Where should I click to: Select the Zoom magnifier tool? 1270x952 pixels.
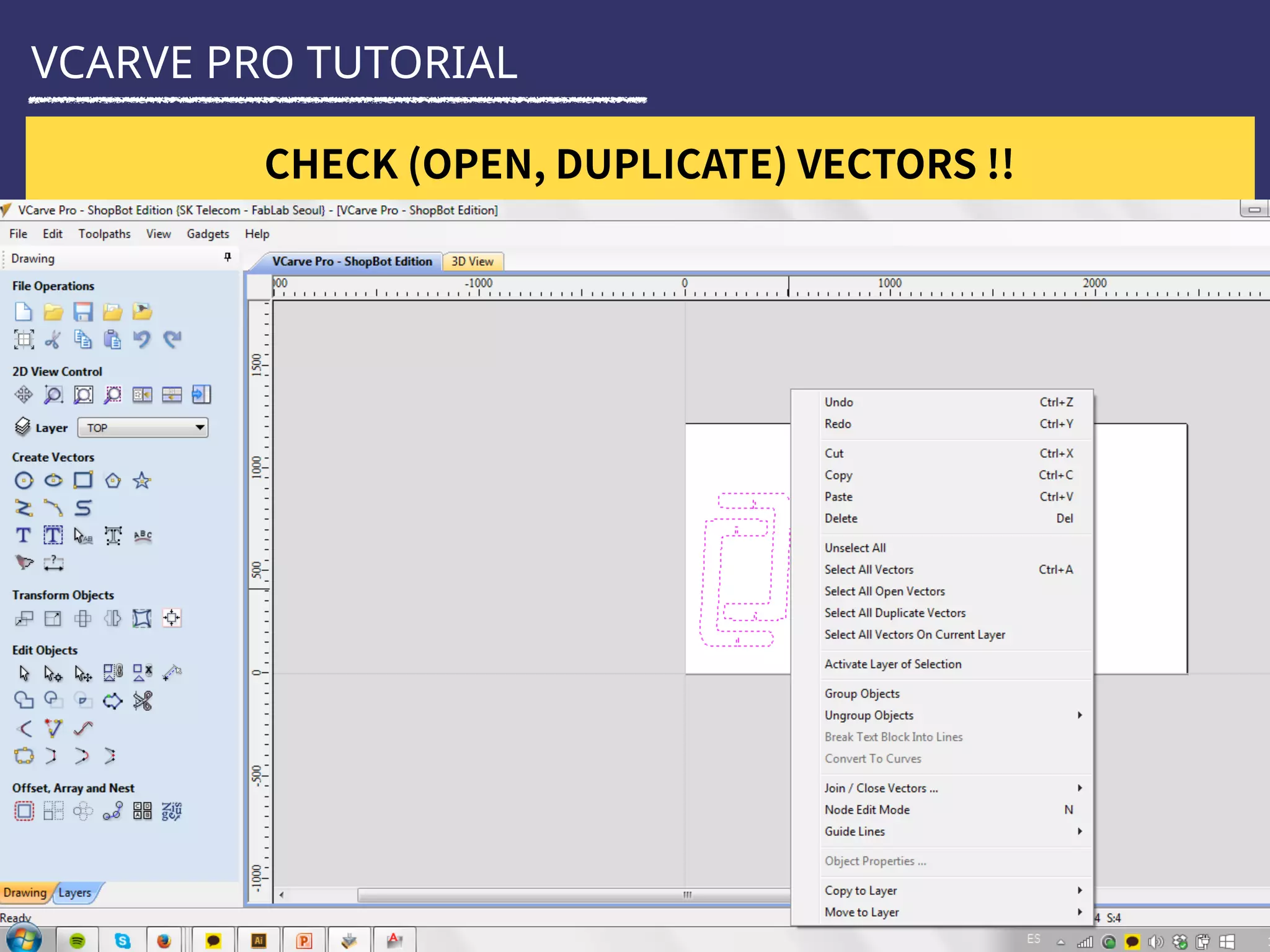53,395
